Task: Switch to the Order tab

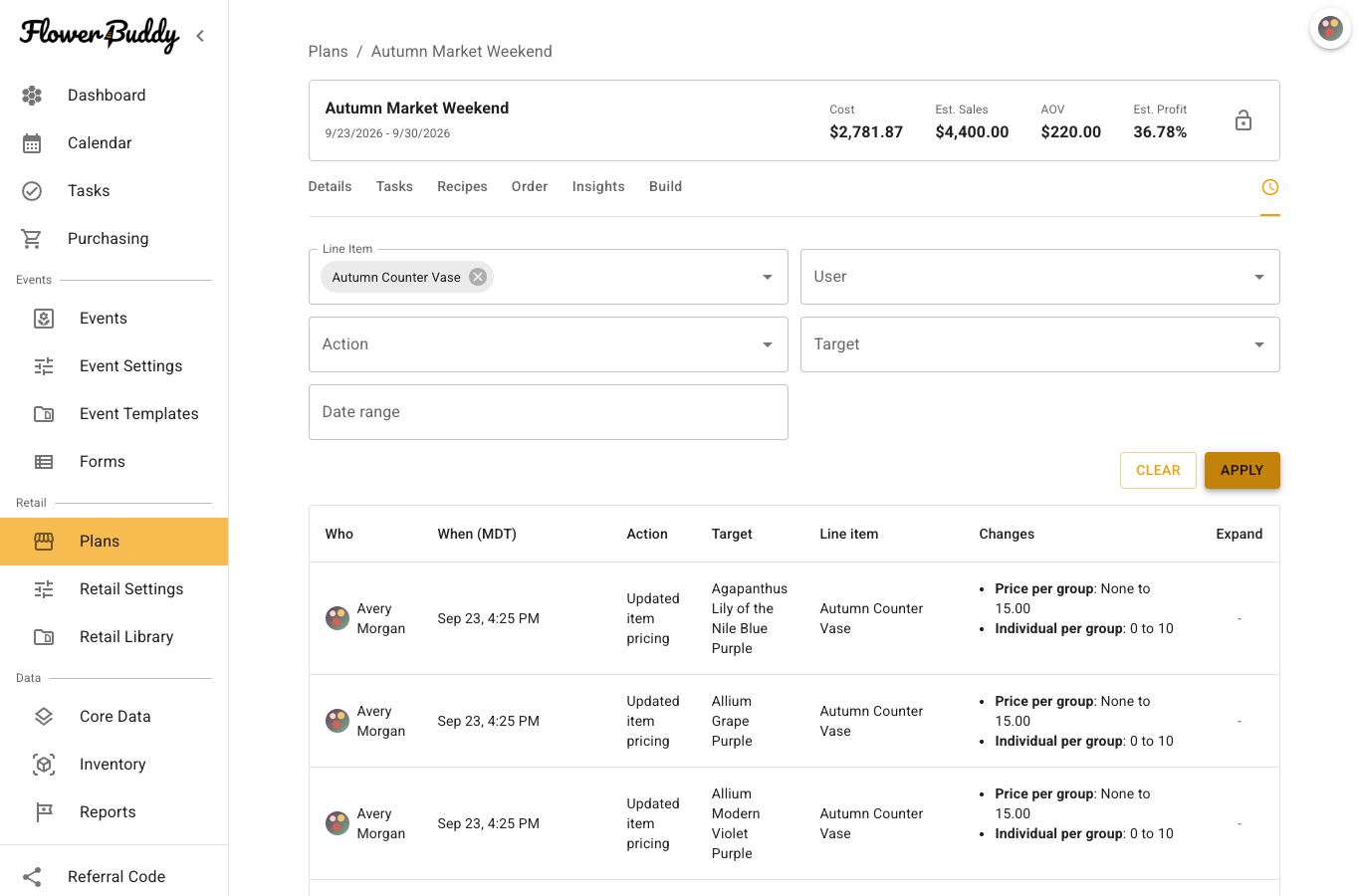Action: click(530, 187)
